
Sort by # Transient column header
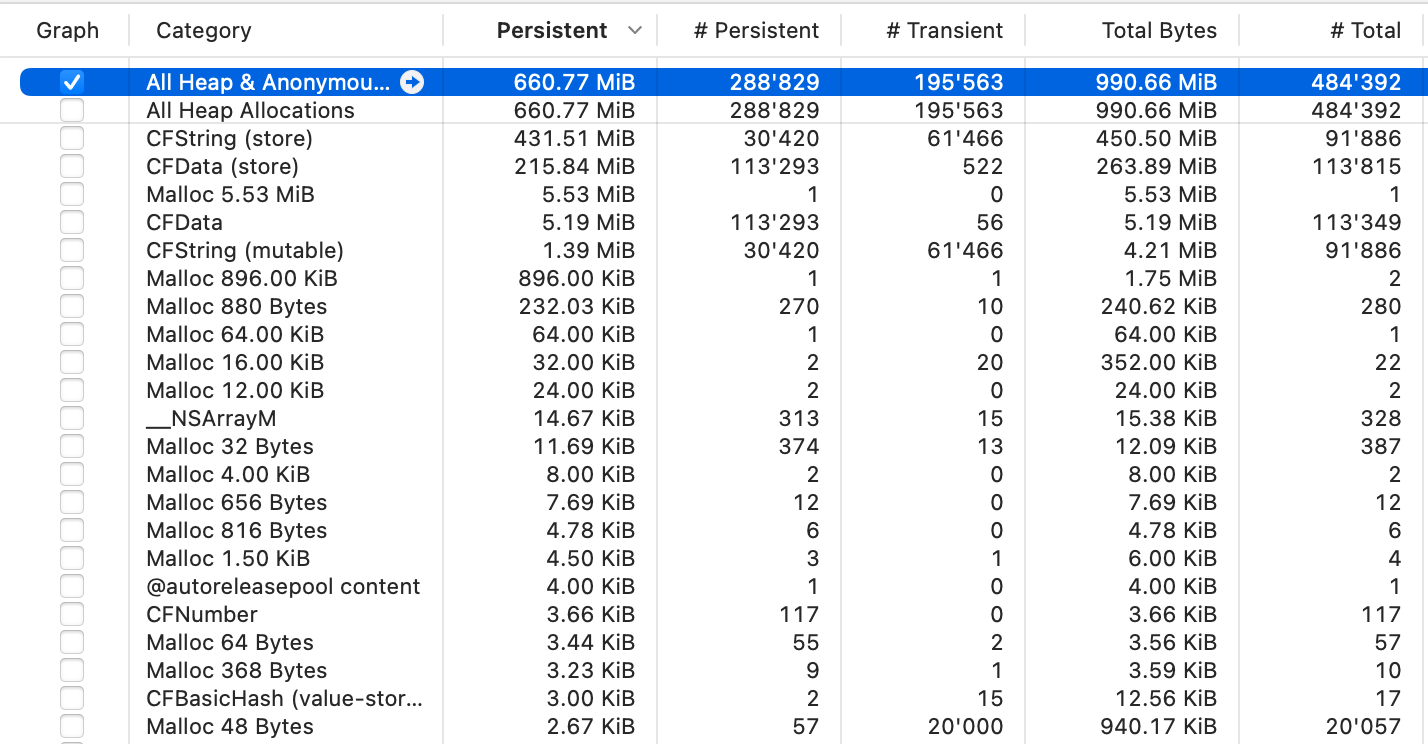944,31
